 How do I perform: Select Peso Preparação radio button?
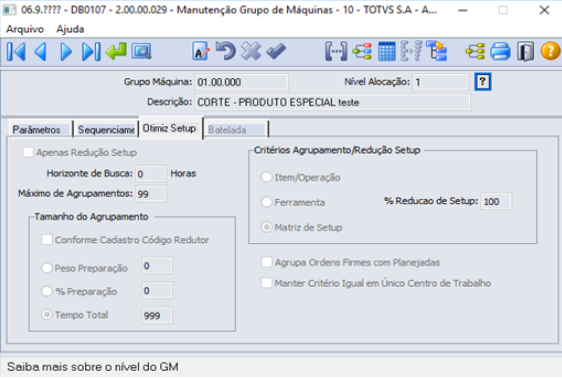47,268
